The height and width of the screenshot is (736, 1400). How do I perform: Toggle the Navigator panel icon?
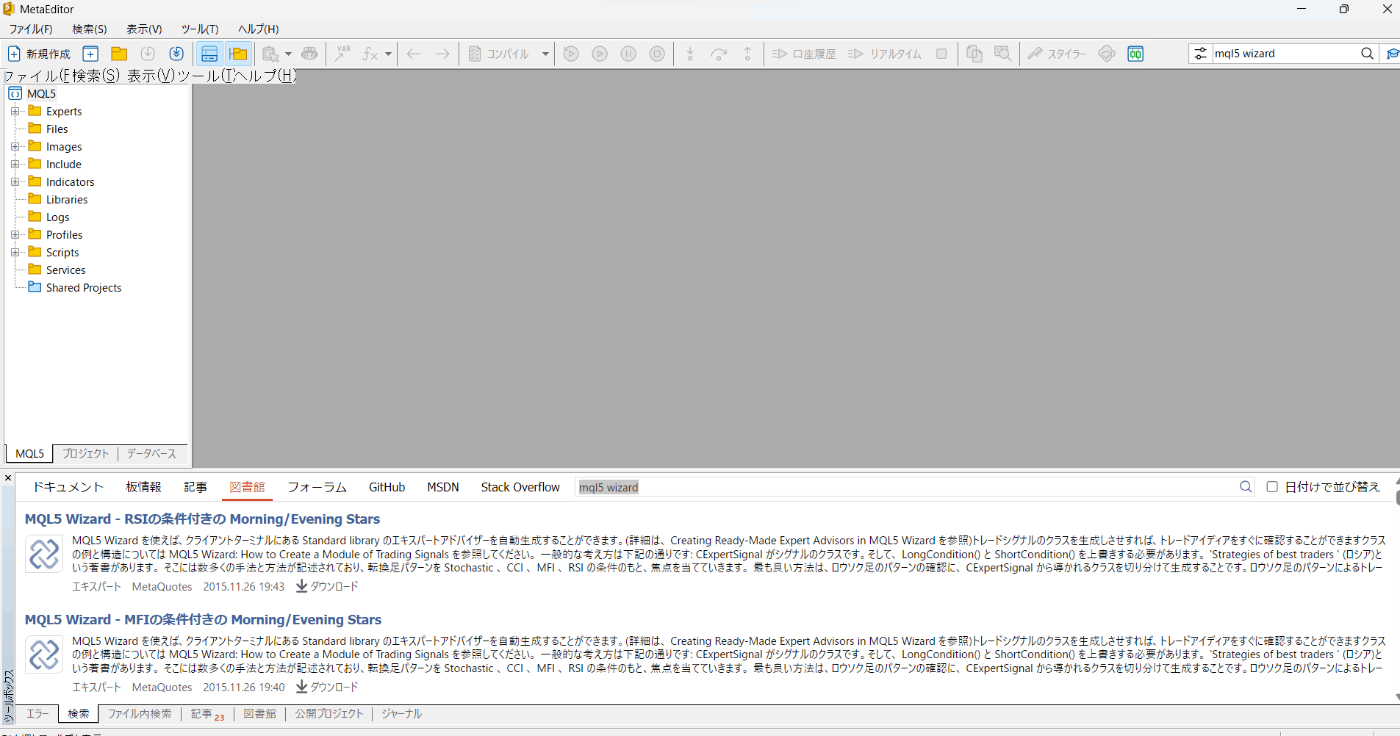238,54
